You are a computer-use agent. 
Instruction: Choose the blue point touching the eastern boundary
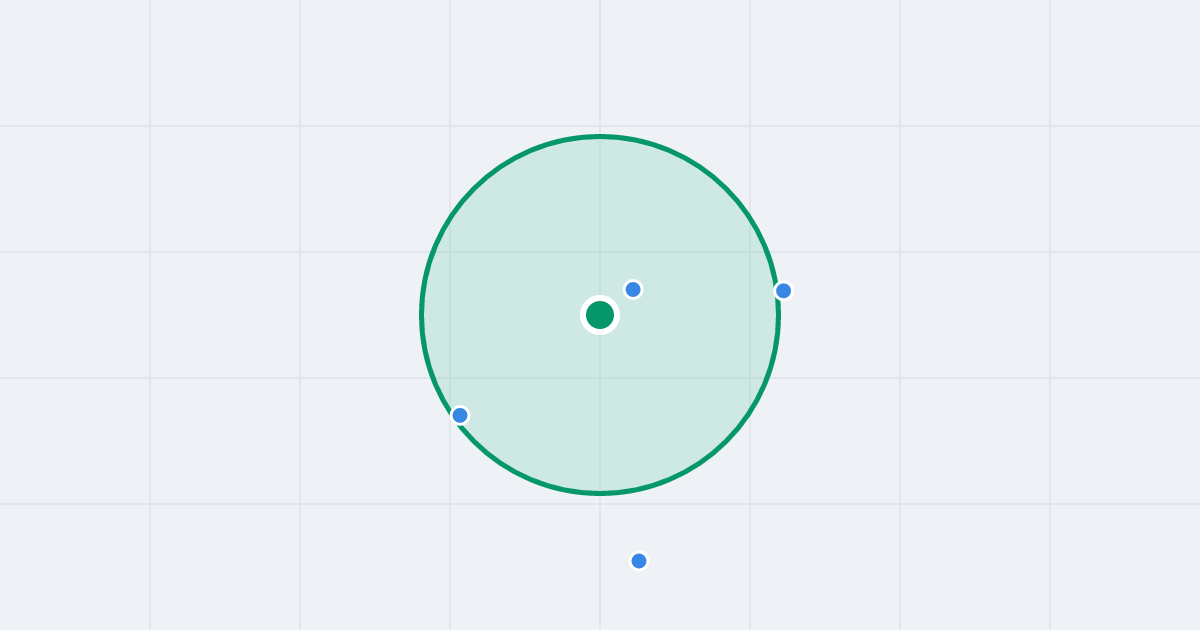(x=783, y=291)
